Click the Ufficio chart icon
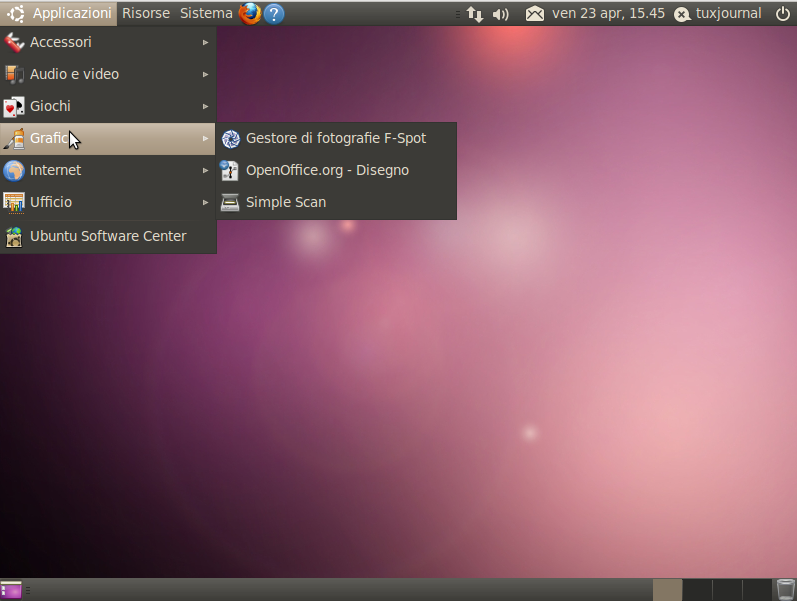This screenshot has height=601, width=797. point(14,202)
